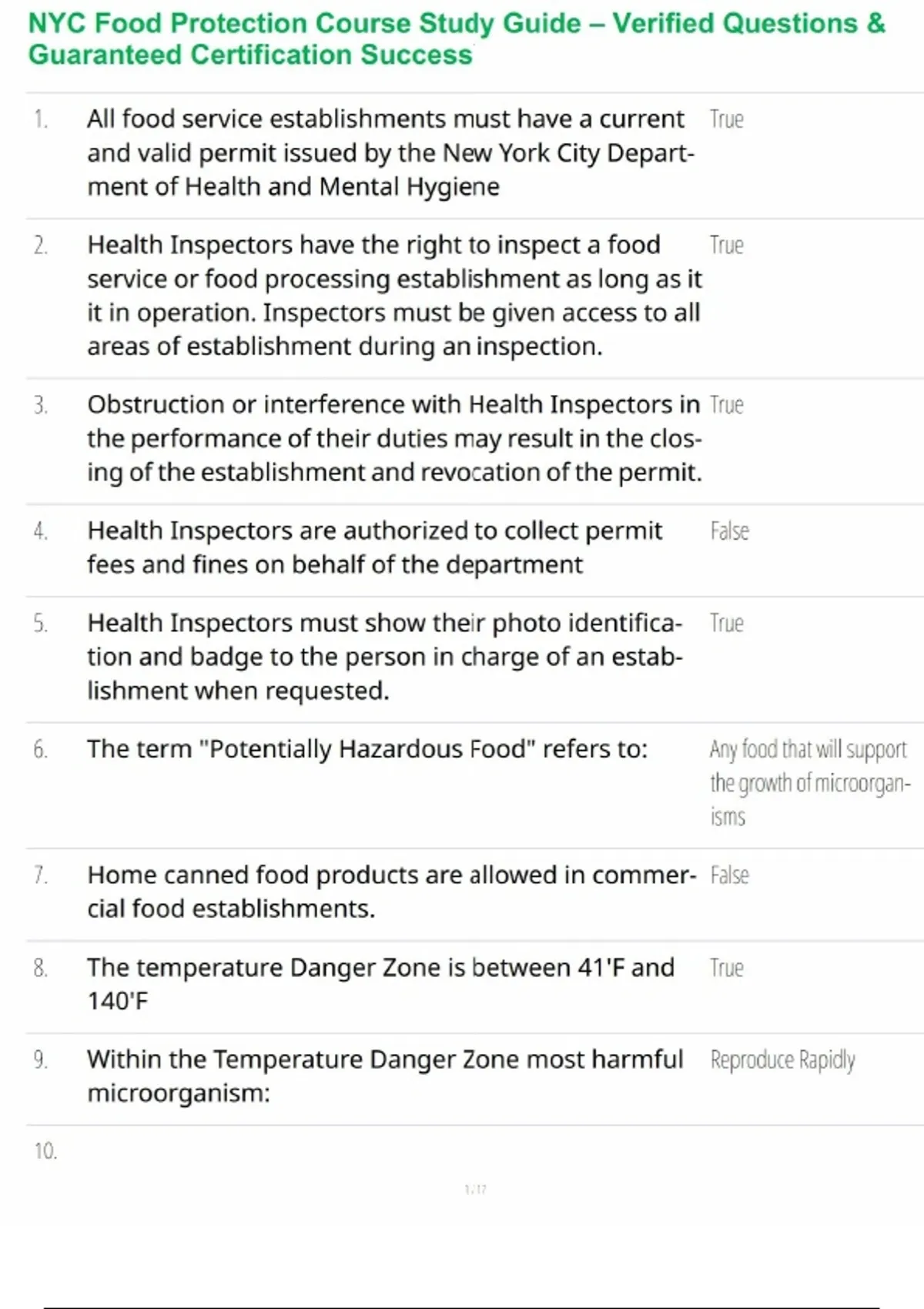
Task: Select the "True" answer for question 5
Action: pos(726,623)
